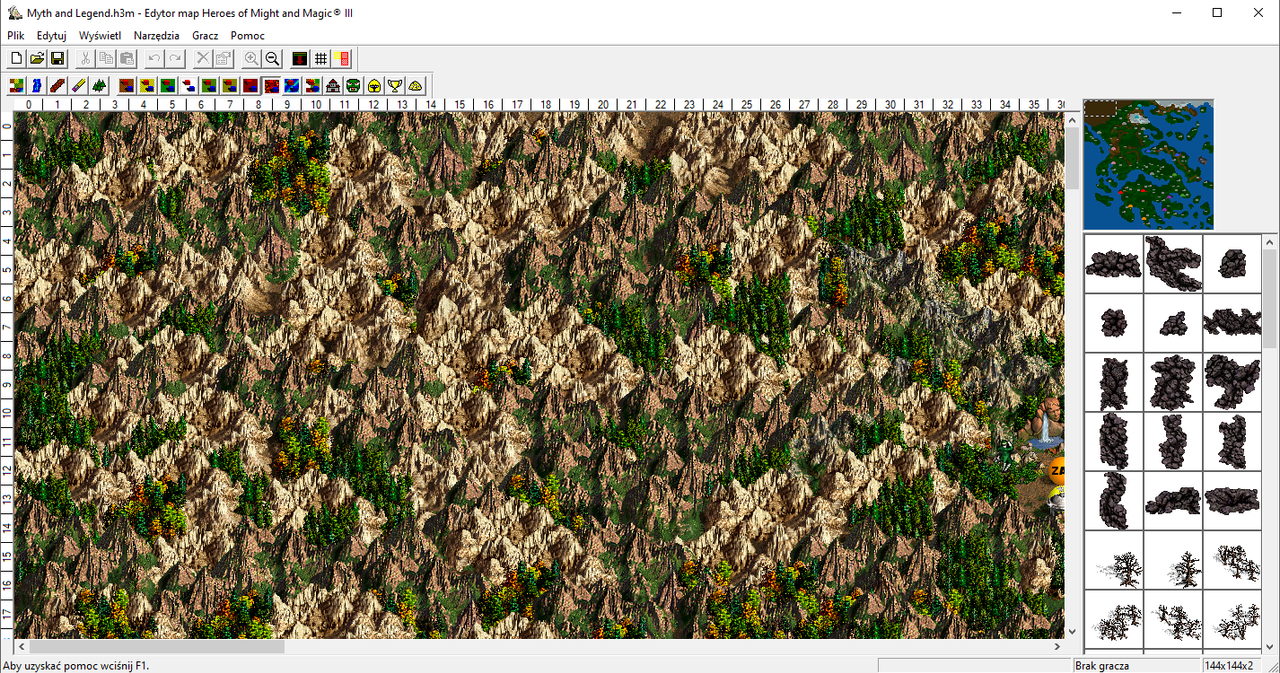Show dirt terrain objects palette
Screen dimensions: 1280x673
click(x=126, y=86)
